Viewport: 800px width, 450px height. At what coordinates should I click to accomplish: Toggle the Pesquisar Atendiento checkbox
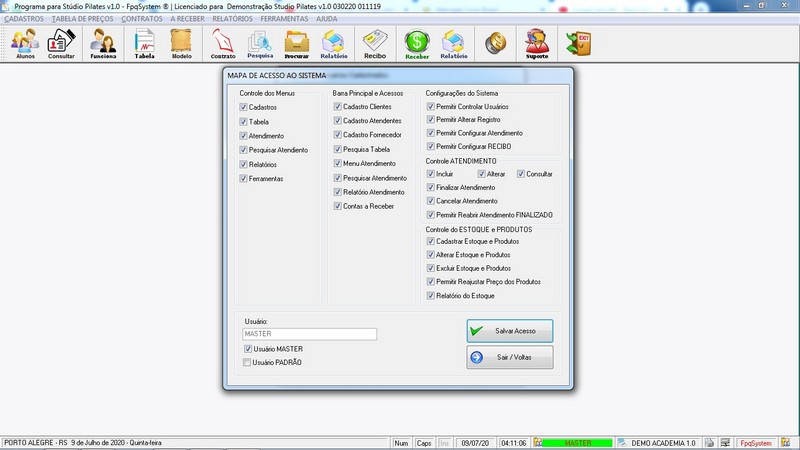tap(243, 150)
